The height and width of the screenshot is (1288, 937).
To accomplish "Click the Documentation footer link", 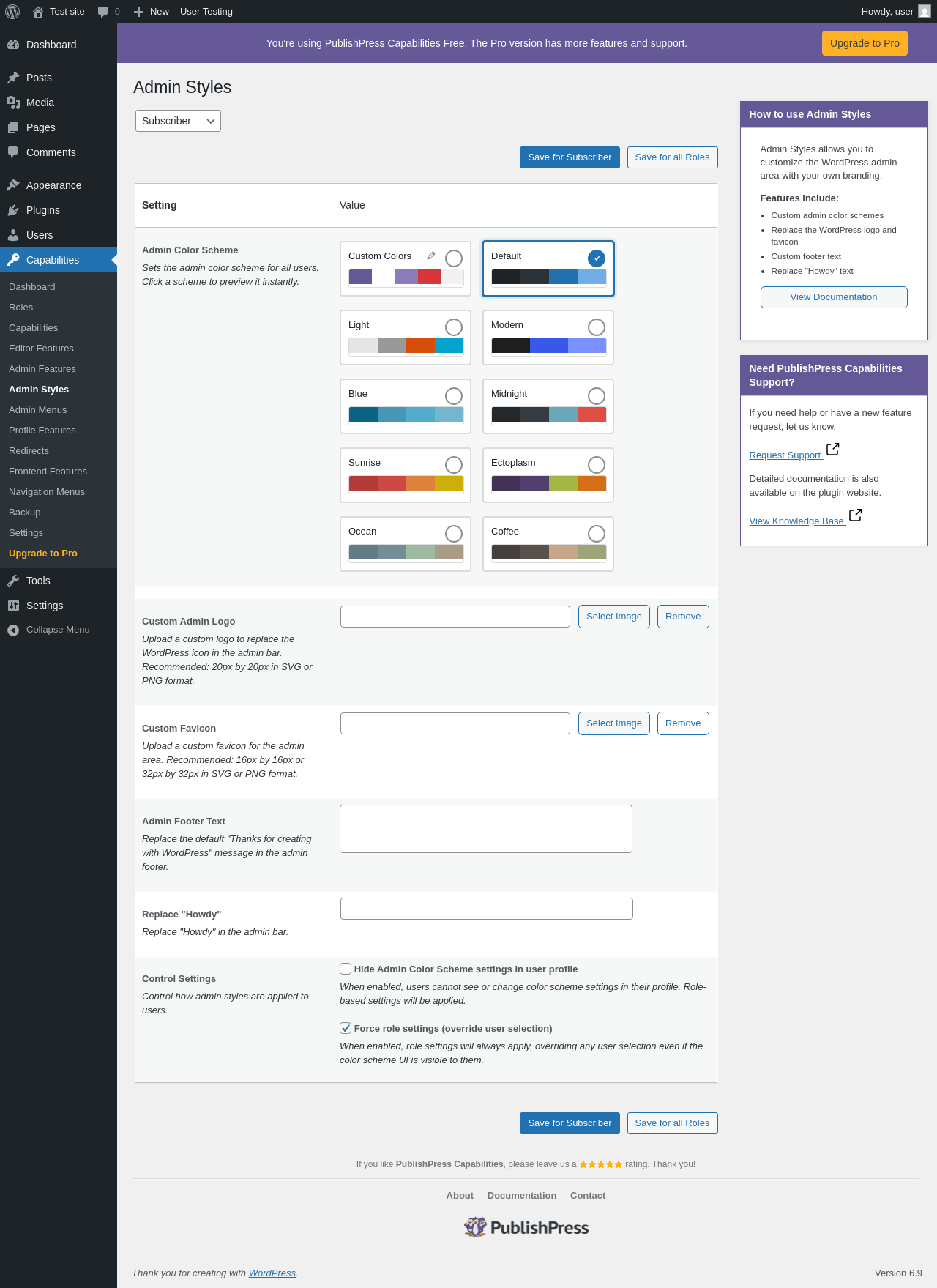I will tap(522, 1196).
